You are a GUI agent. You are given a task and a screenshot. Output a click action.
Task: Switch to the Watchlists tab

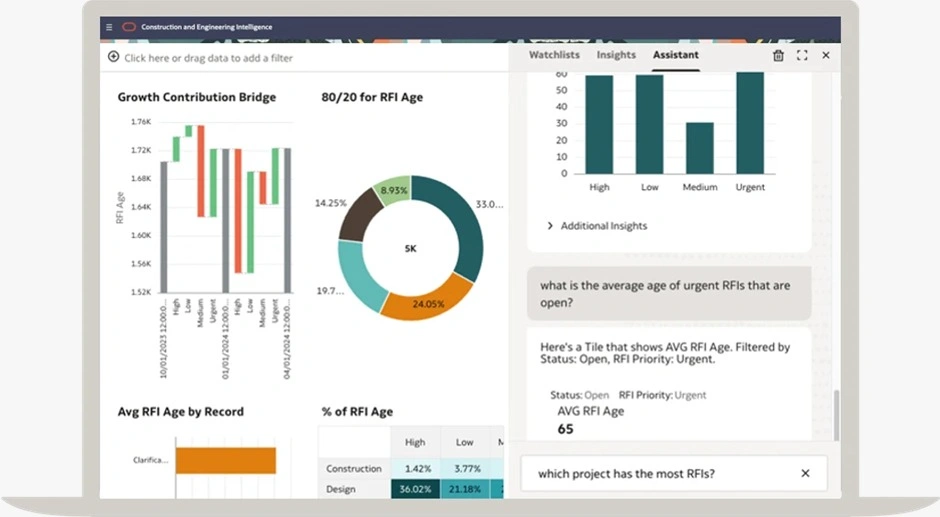(x=554, y=55)
